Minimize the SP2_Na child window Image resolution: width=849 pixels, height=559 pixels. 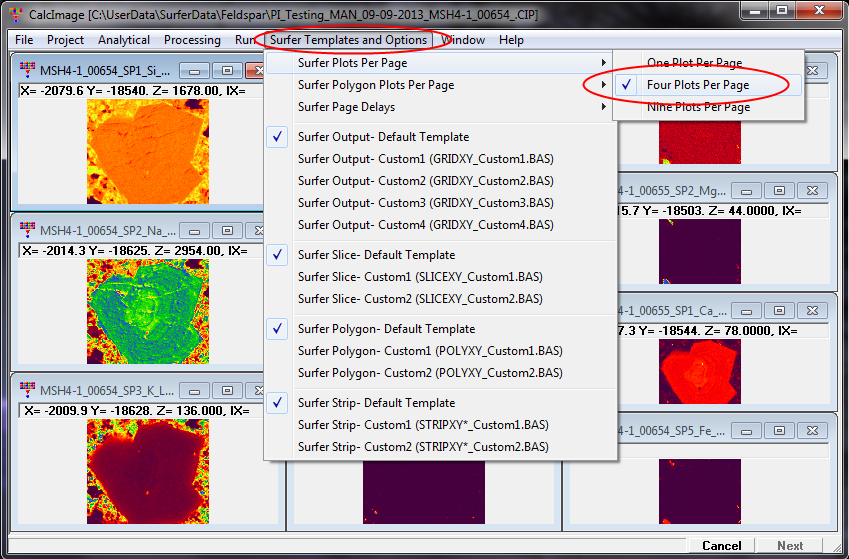coord(196,230)
